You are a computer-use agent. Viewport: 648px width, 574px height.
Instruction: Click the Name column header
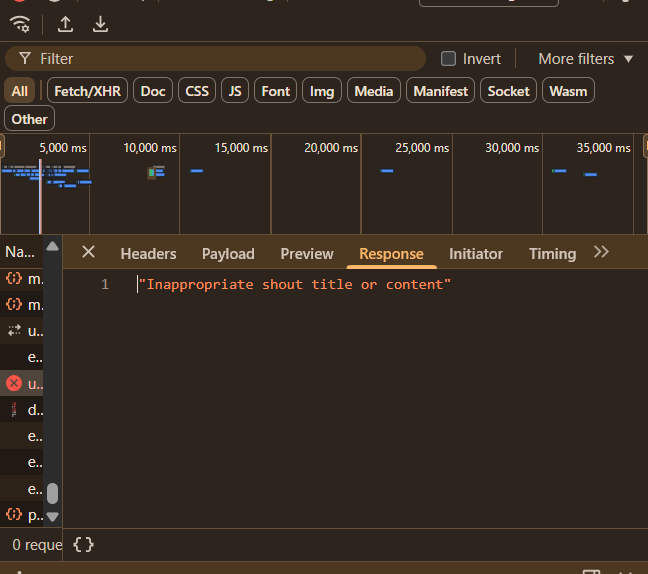tap(20, 252)
